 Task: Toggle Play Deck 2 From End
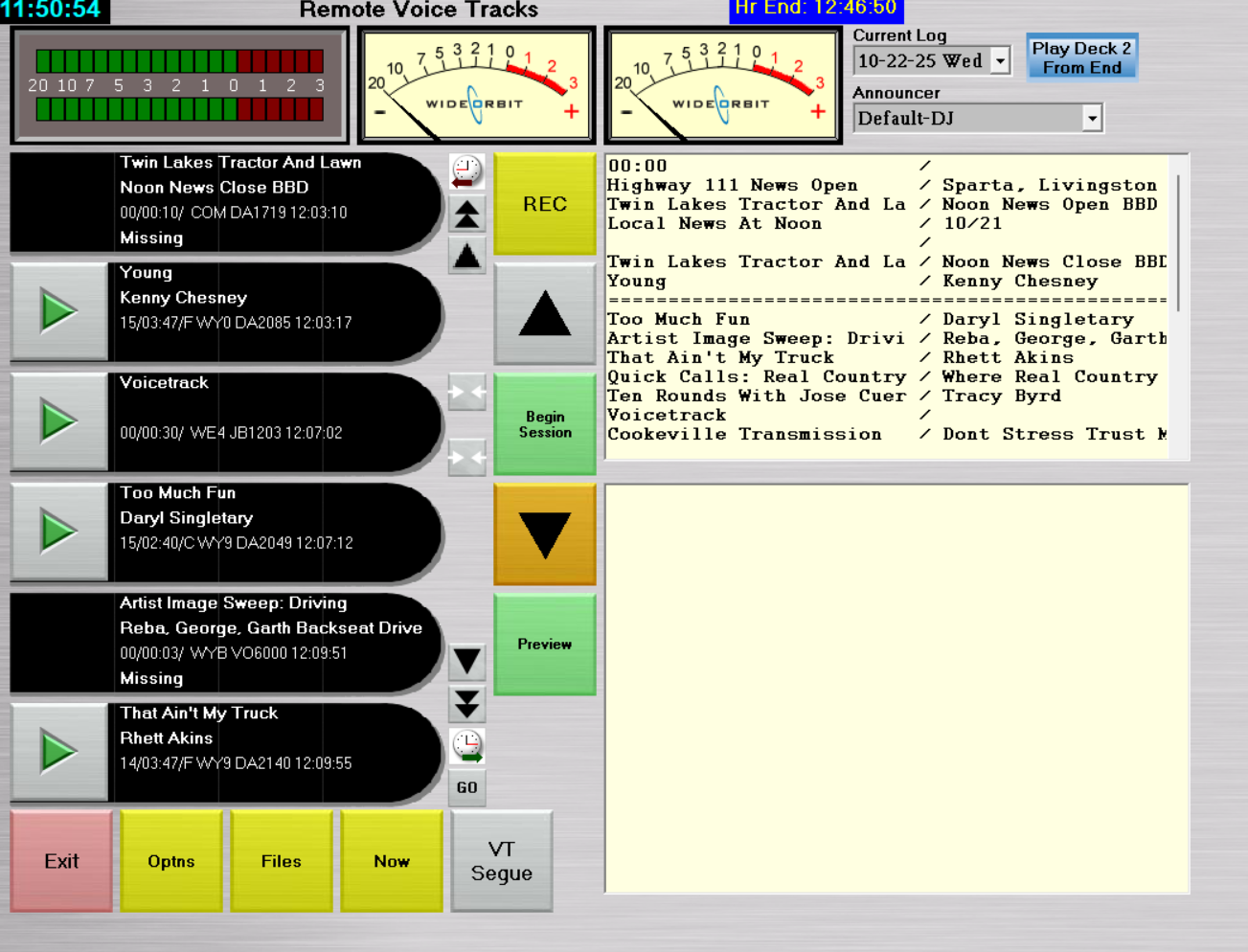pyautogui.click(x=1081, y=57)
